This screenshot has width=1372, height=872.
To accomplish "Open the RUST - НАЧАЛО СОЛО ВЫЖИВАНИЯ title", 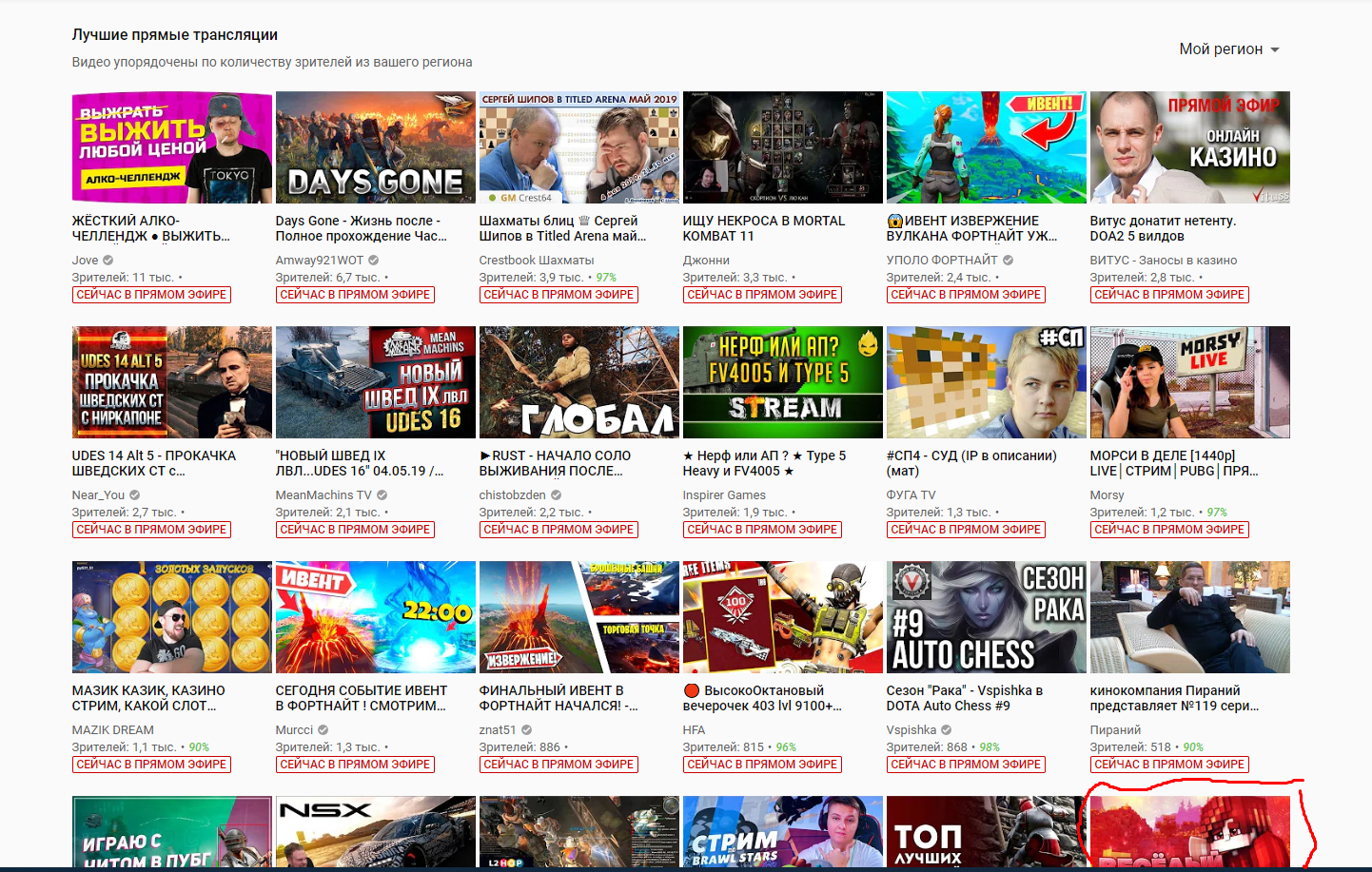I will coord(555,463).
